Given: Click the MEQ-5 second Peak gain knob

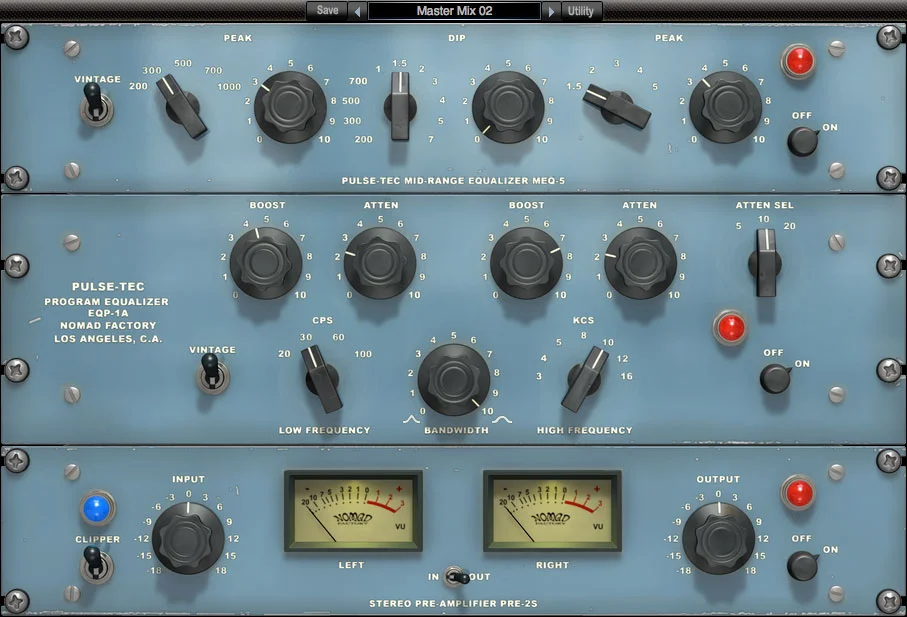Looking at the screenshot, I should [725, 107].
